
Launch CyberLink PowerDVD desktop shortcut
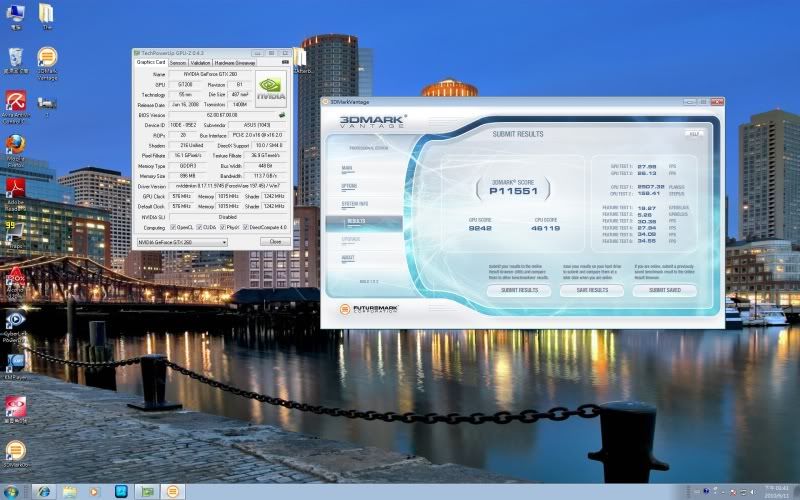[16, 327]
